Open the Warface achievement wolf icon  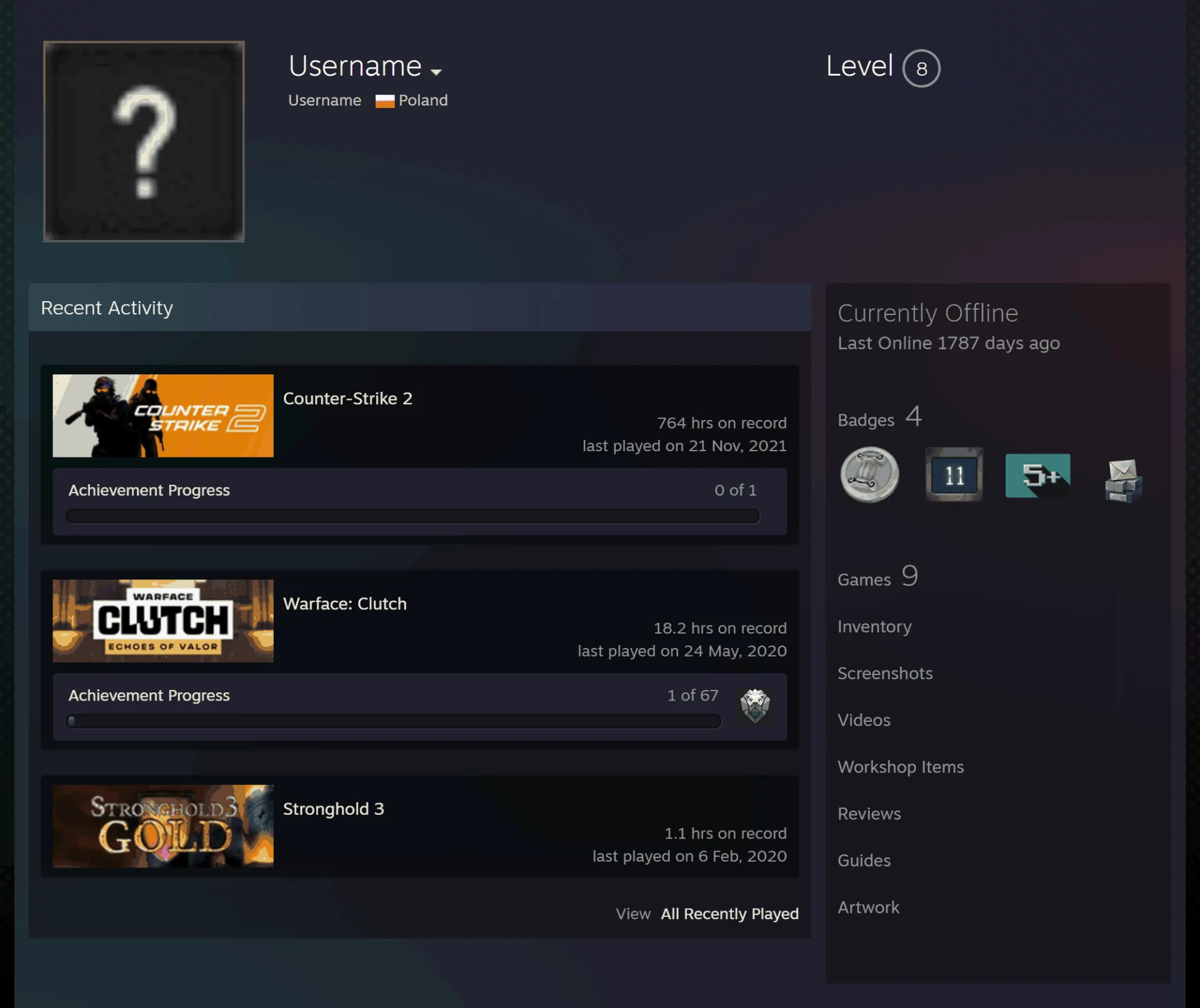pos(755,706)
